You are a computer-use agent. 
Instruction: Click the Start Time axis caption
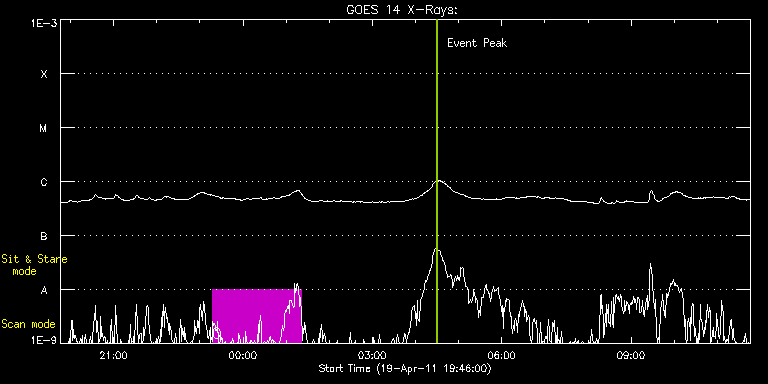coord(405,368)
